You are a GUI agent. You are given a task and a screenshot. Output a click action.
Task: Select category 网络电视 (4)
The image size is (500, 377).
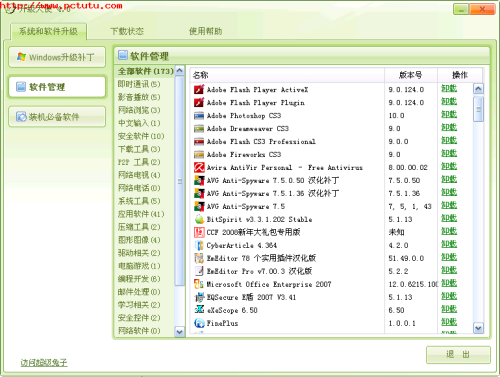(139, 175)
